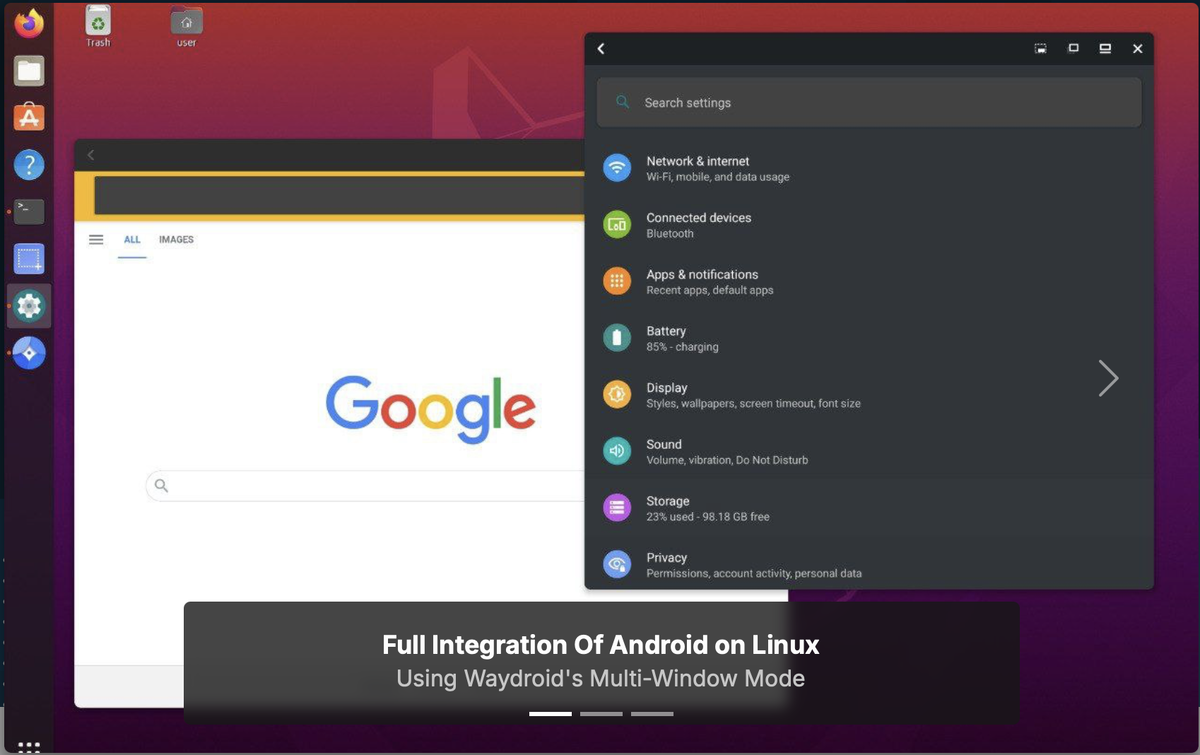Open the Trash desktop icon
The width and height of the screenshot is (1200, 755).
click(98, 26)
